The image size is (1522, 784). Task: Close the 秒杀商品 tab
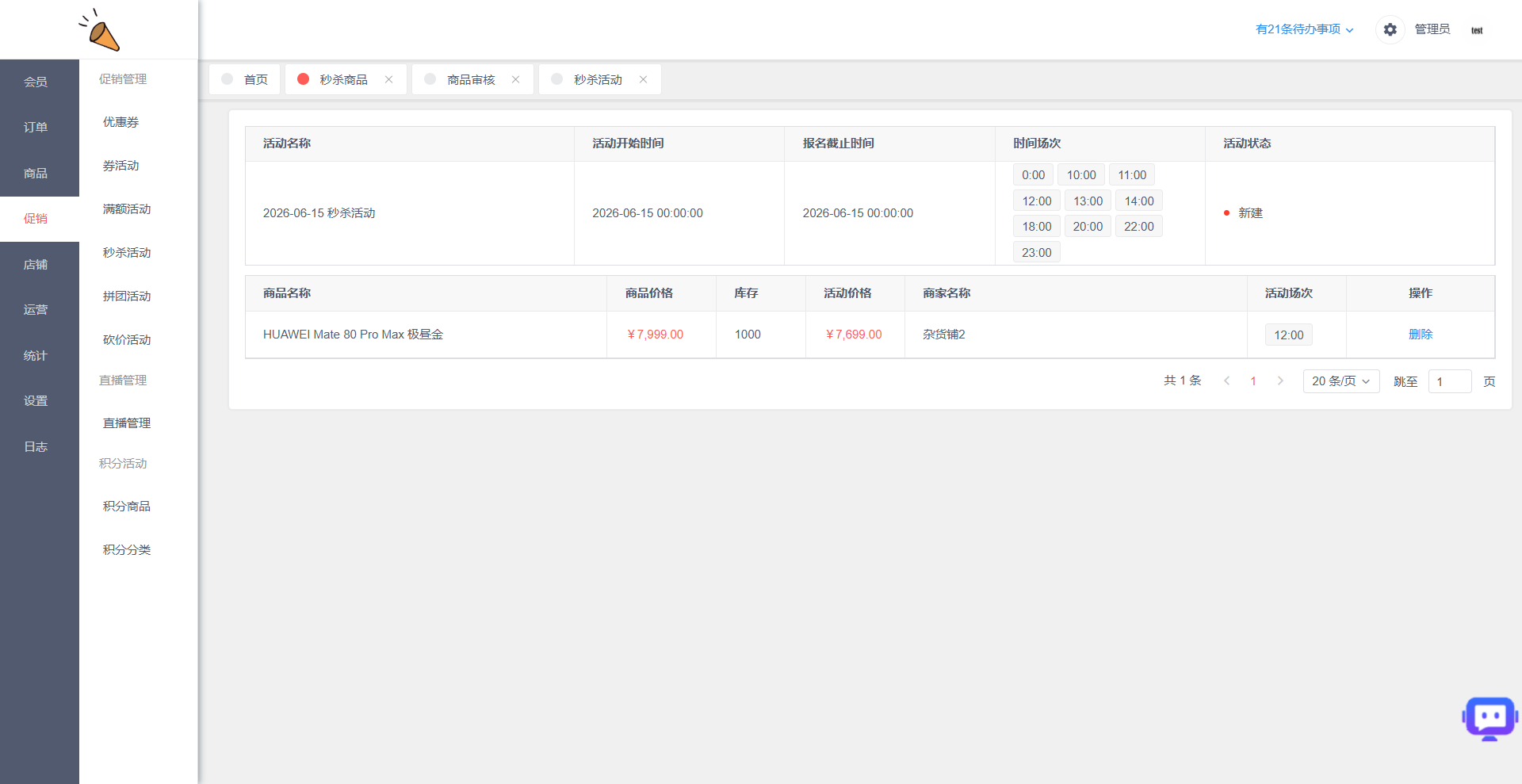point(388,79)
